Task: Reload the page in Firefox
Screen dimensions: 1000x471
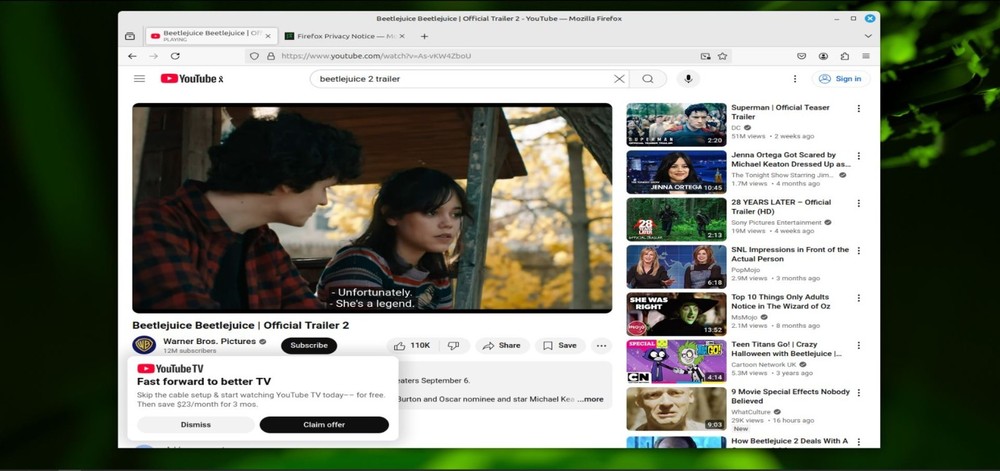Action: coord(175,56)
